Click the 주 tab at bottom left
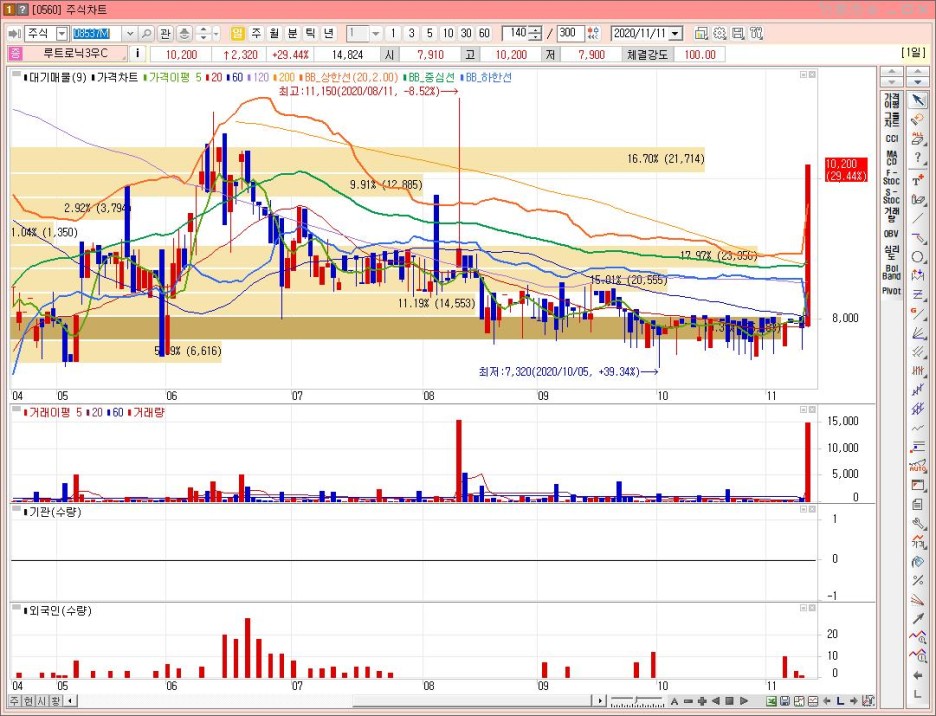This screenshot has height=716, width=936. tap(14, 700)
